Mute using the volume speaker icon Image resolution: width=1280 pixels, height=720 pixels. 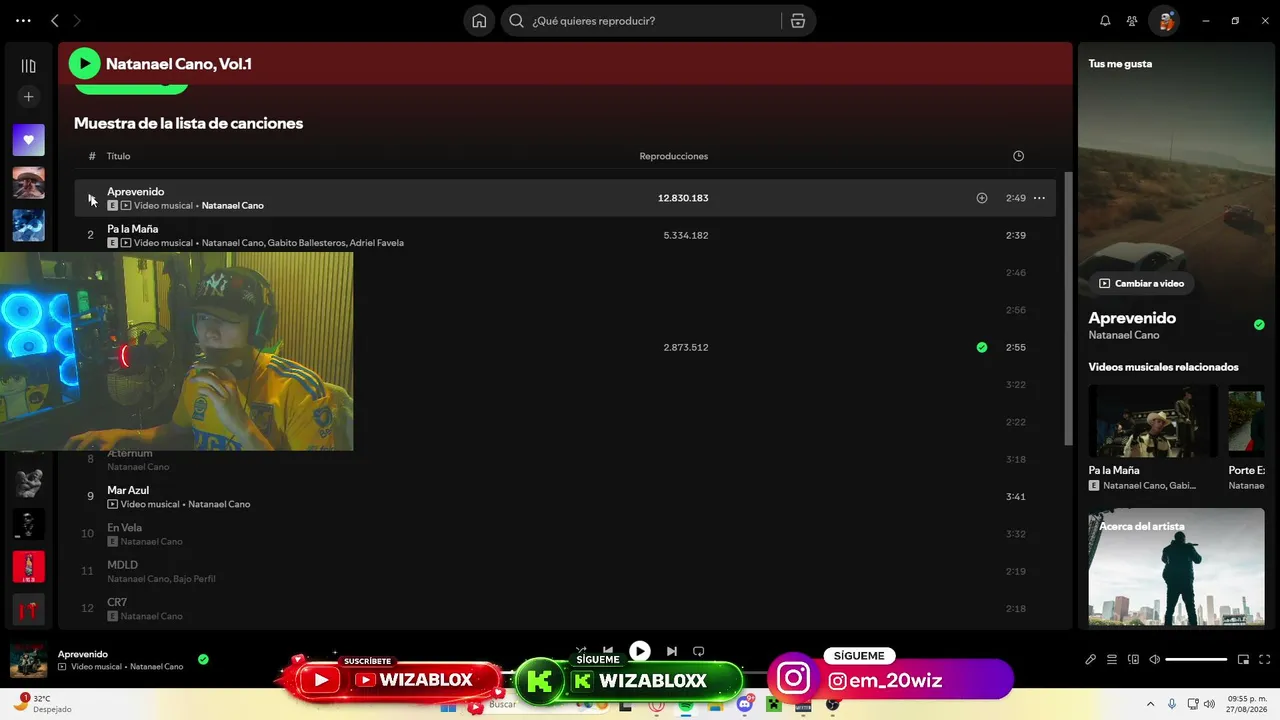click(x=1155, y=660)
